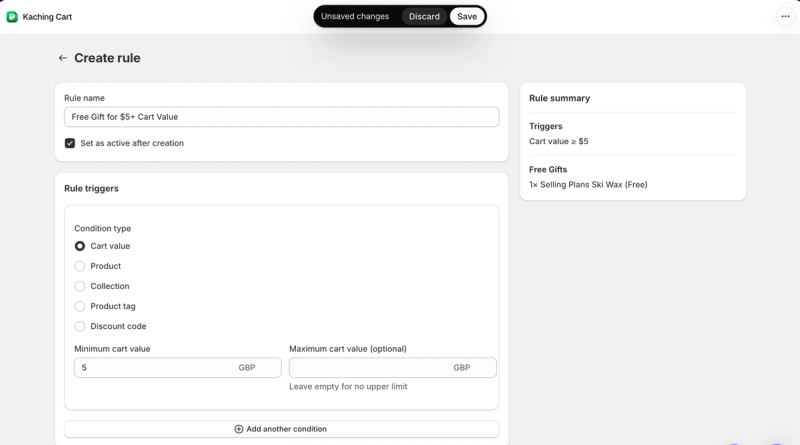The height and width of the screenshot is (445, 800).
Task: Click the GBP suffix in Maximum cart value
Action: [462, 367]
